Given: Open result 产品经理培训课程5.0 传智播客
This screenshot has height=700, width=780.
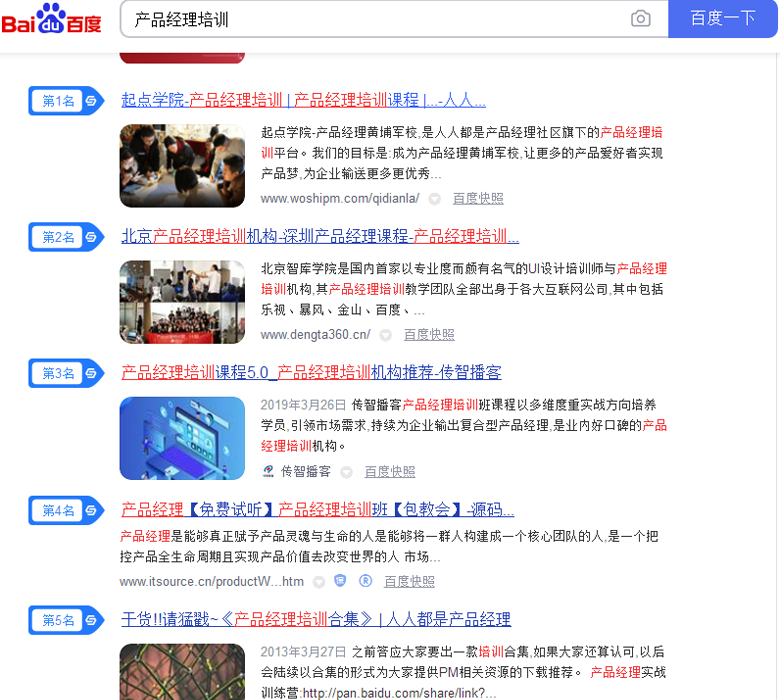Looking at the screenshot, I should (311, 372).
